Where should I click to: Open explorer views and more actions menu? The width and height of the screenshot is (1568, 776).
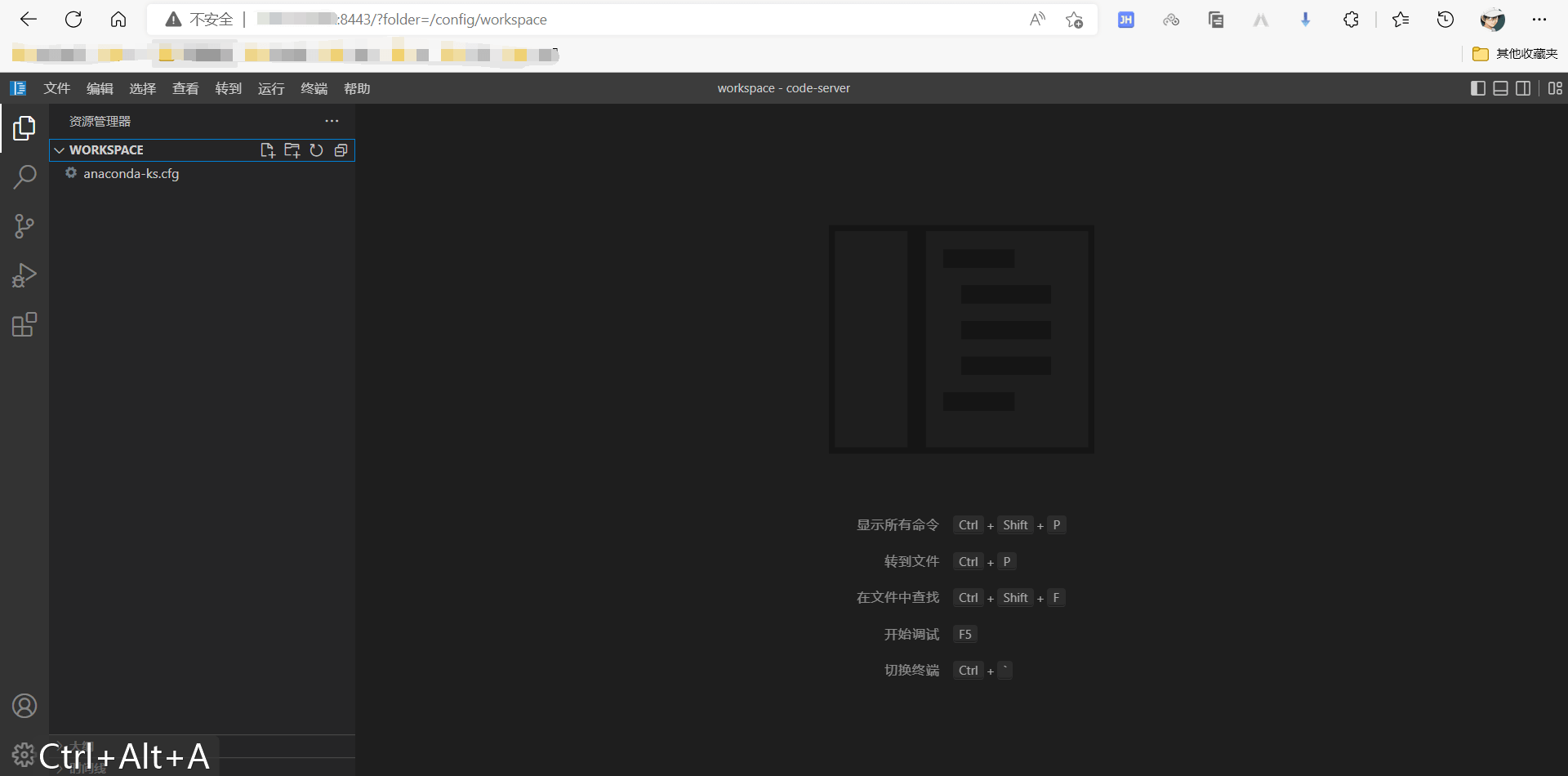[332, 121]
